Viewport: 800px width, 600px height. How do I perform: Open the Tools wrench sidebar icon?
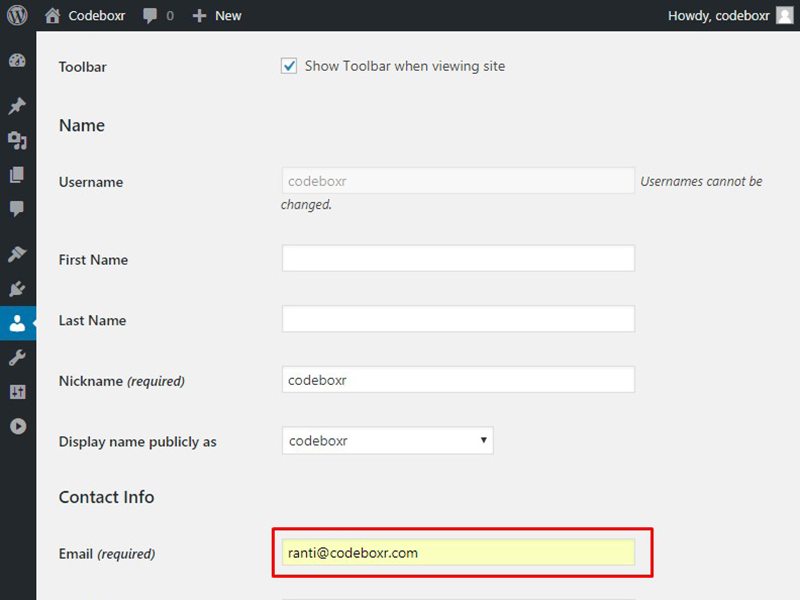point(17,358)
